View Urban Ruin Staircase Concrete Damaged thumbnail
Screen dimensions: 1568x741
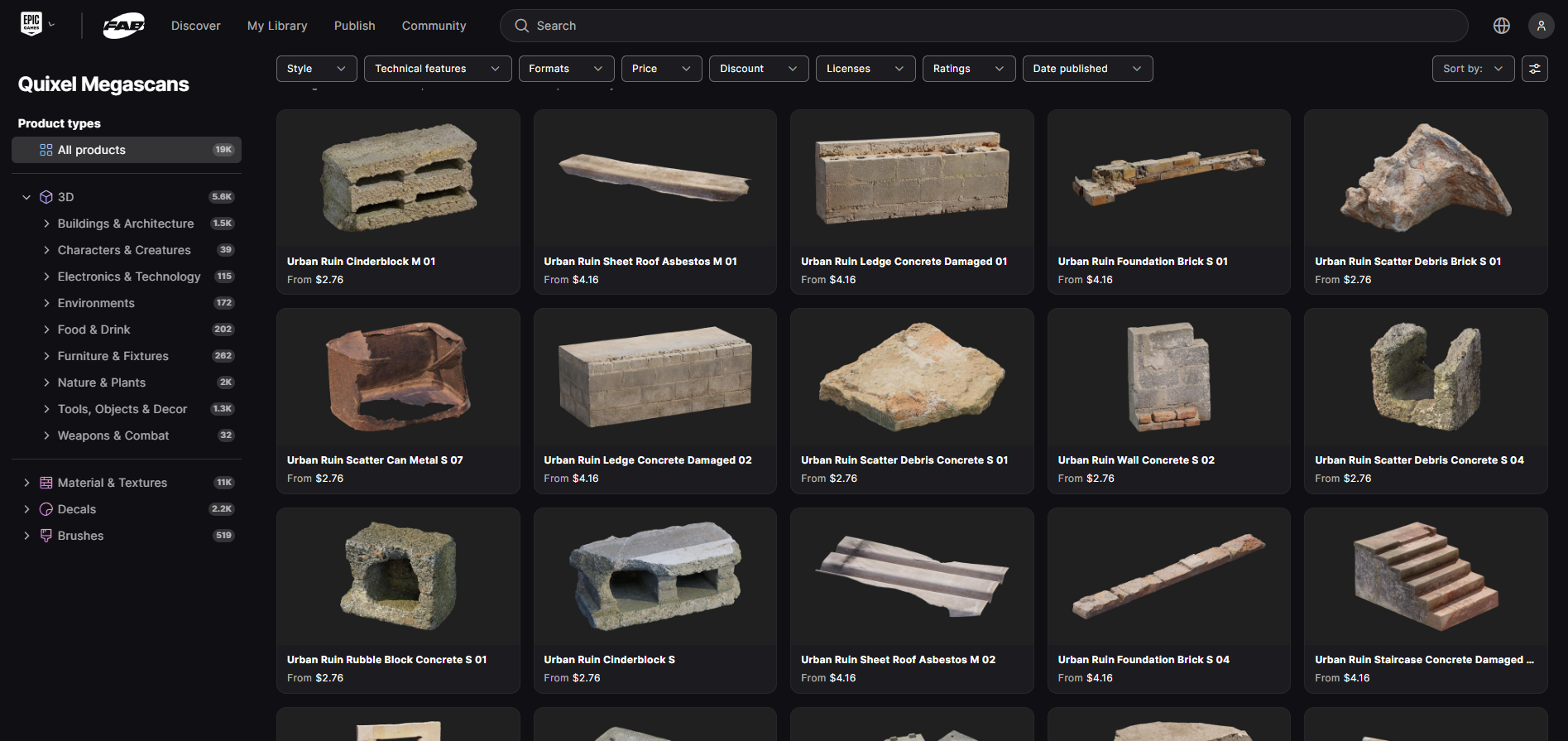pos(1426,576)
